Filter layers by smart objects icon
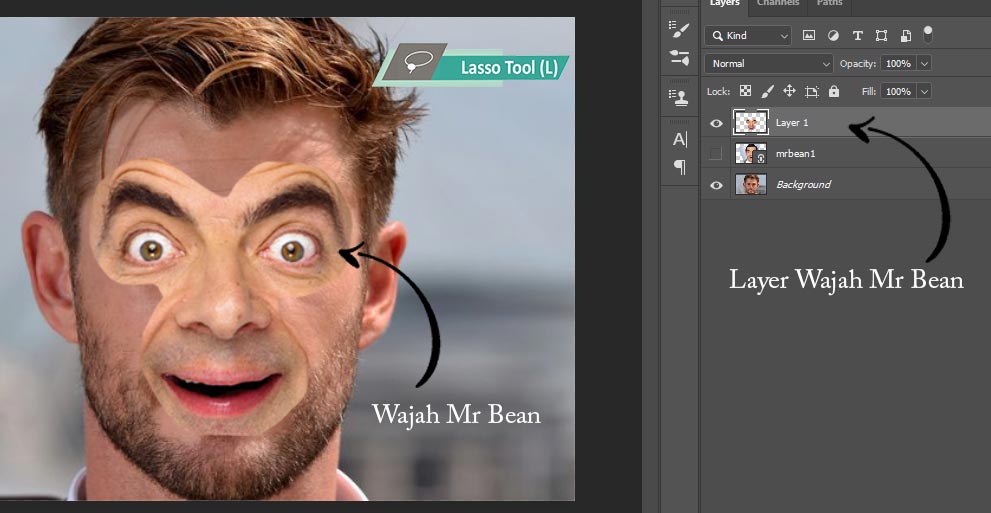991x513 pixels. click(906, 35)
